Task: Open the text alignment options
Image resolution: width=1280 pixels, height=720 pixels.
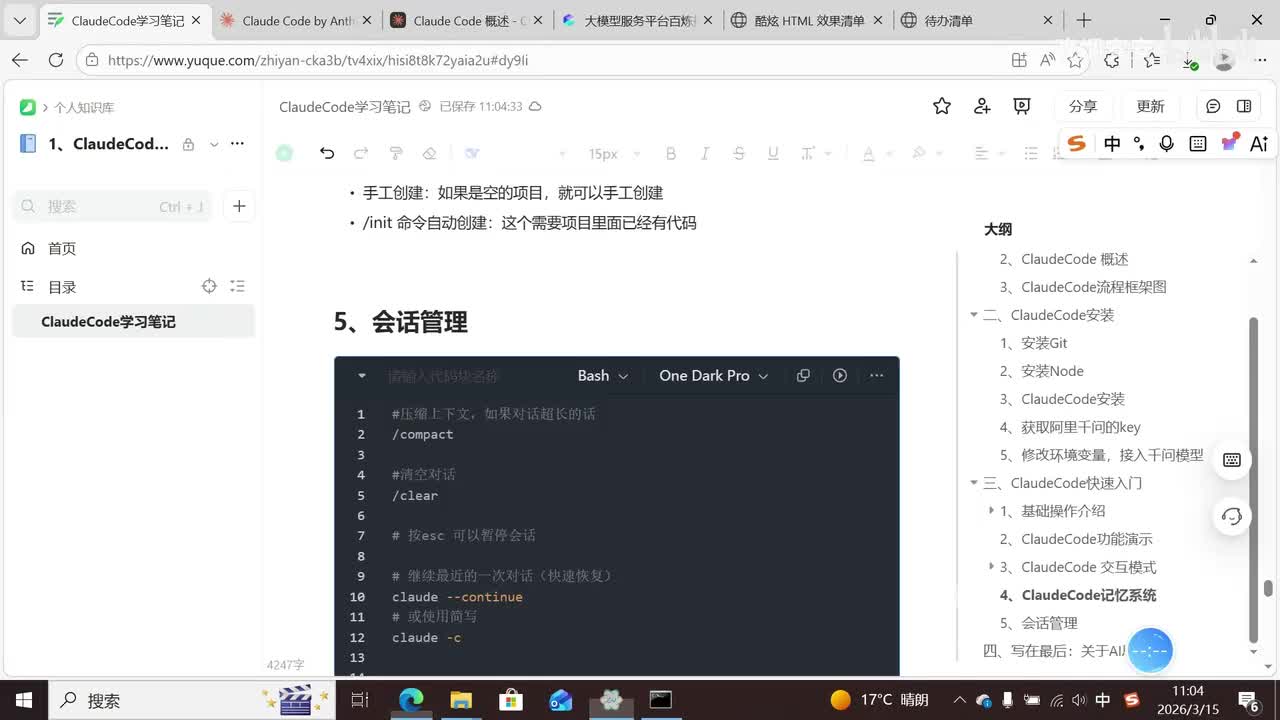Action: (x=981, y=153)
